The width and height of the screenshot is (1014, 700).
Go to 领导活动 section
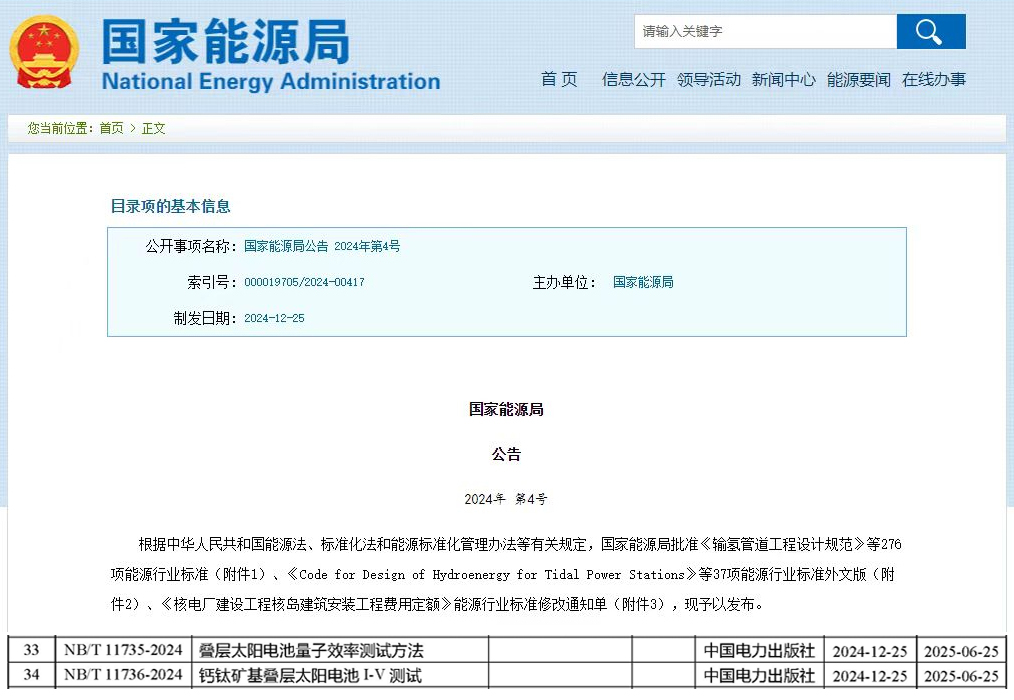point(708,80)
